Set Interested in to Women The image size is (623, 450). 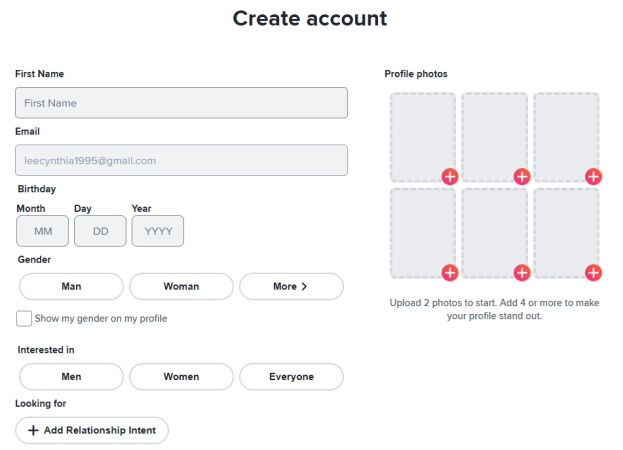coord(181,377)
